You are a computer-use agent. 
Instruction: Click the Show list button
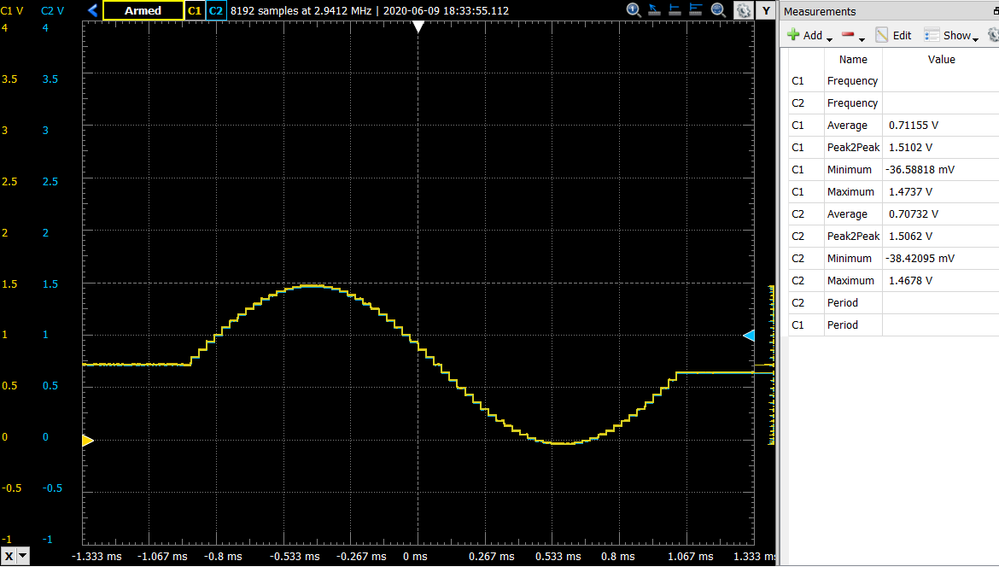pos(947,35)
